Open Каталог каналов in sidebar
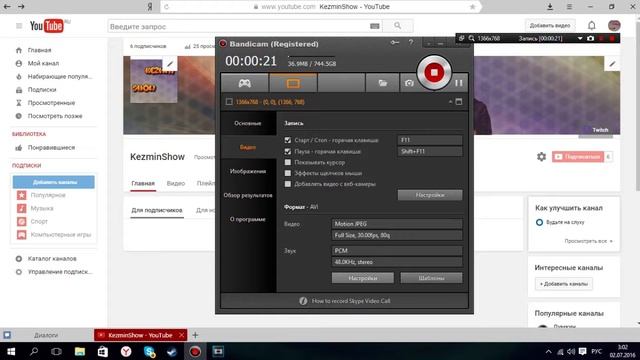 tap(52, 259)
